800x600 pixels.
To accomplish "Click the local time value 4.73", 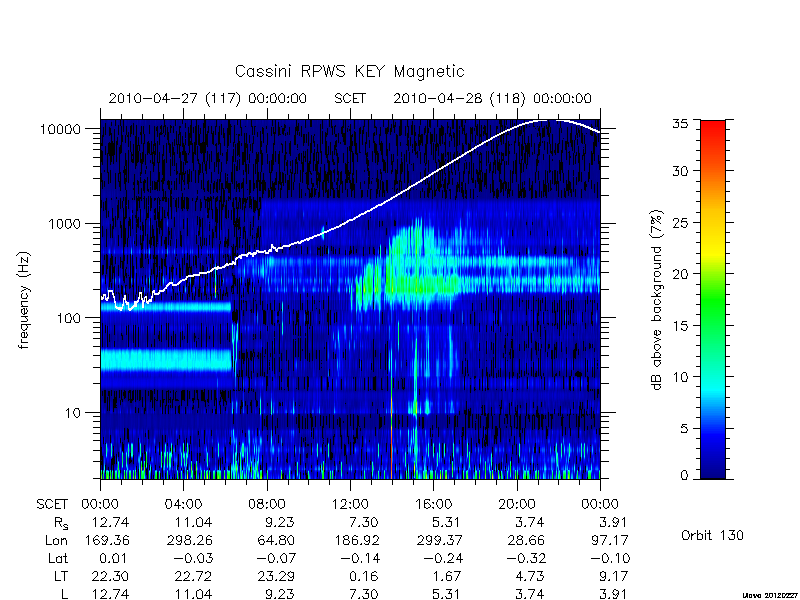I will [531, 577].
